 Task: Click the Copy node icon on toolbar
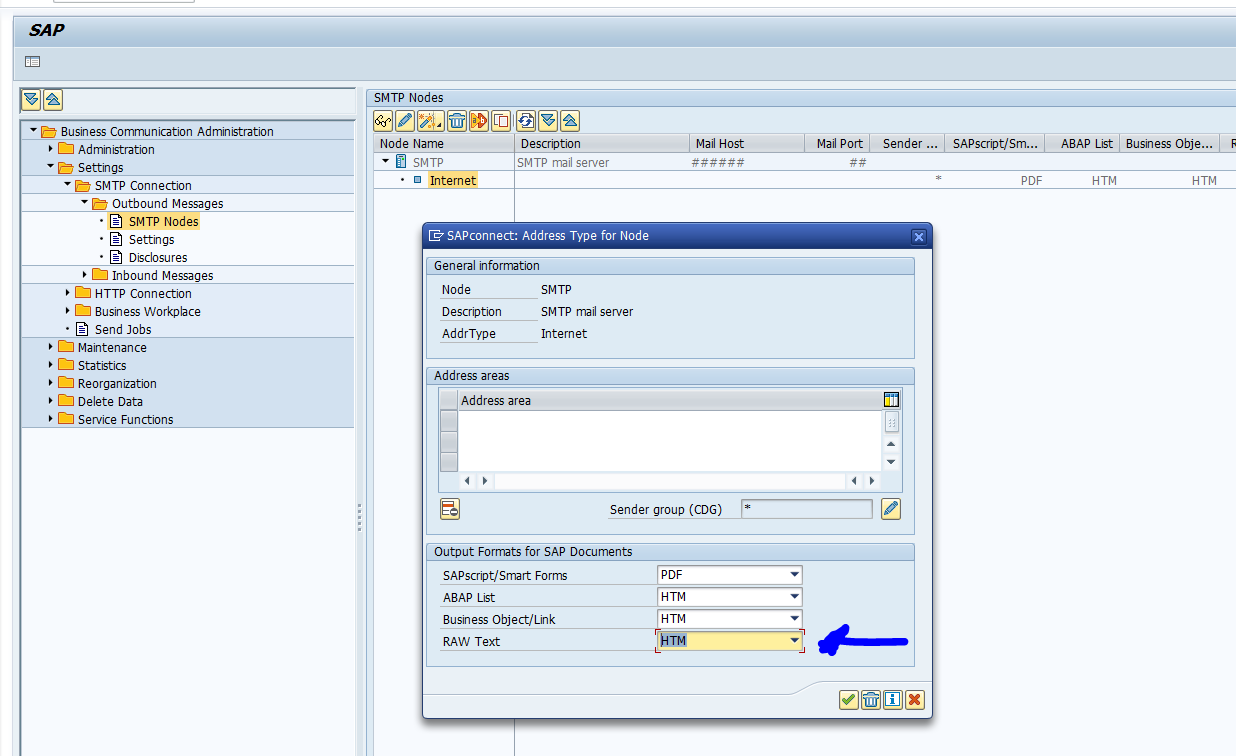coord(500,121)
